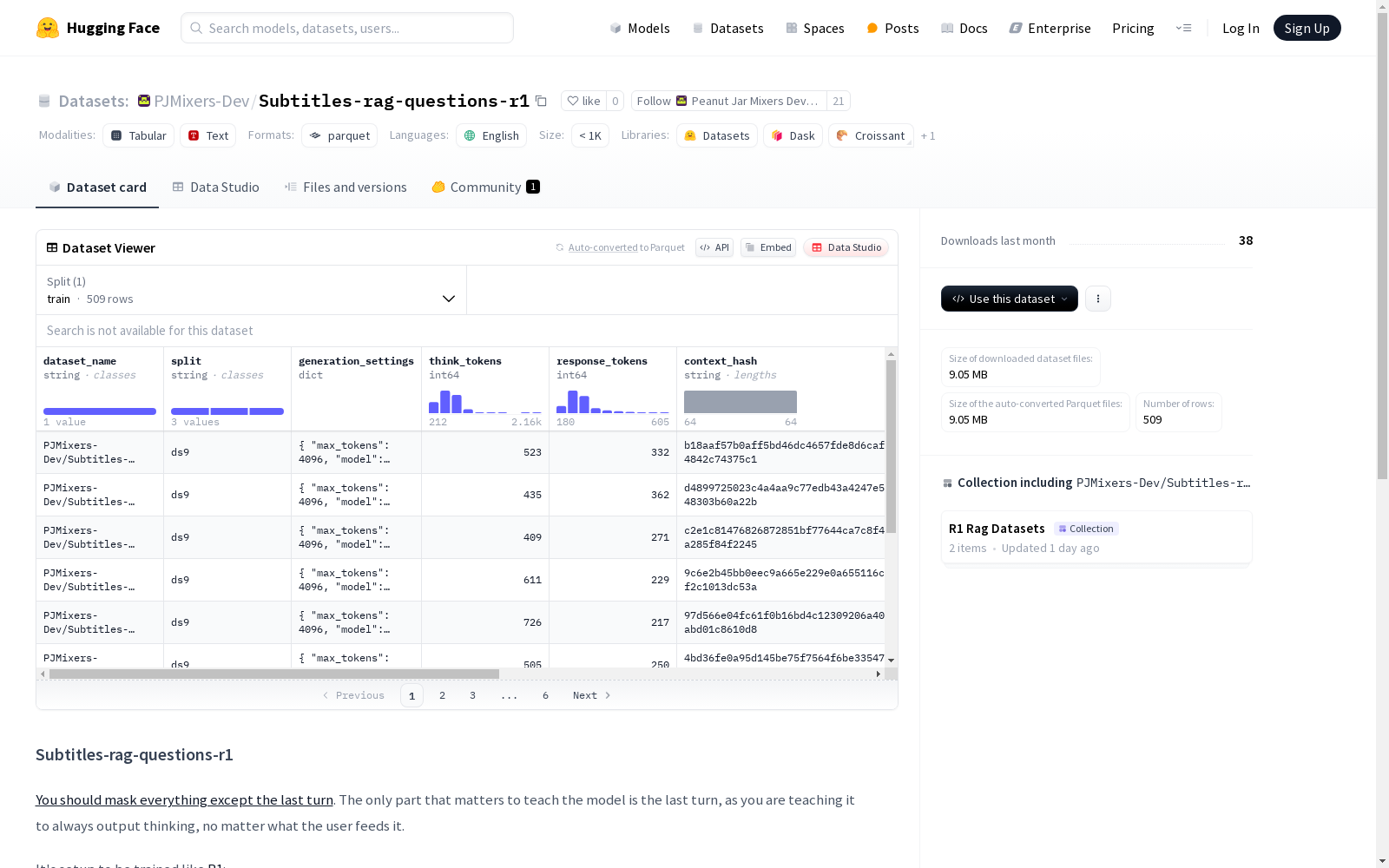Image resolution: width=1389 pixels, height=868 pixels.
Task: Open Posts in top navigation
Action: (x=892, y=28)
